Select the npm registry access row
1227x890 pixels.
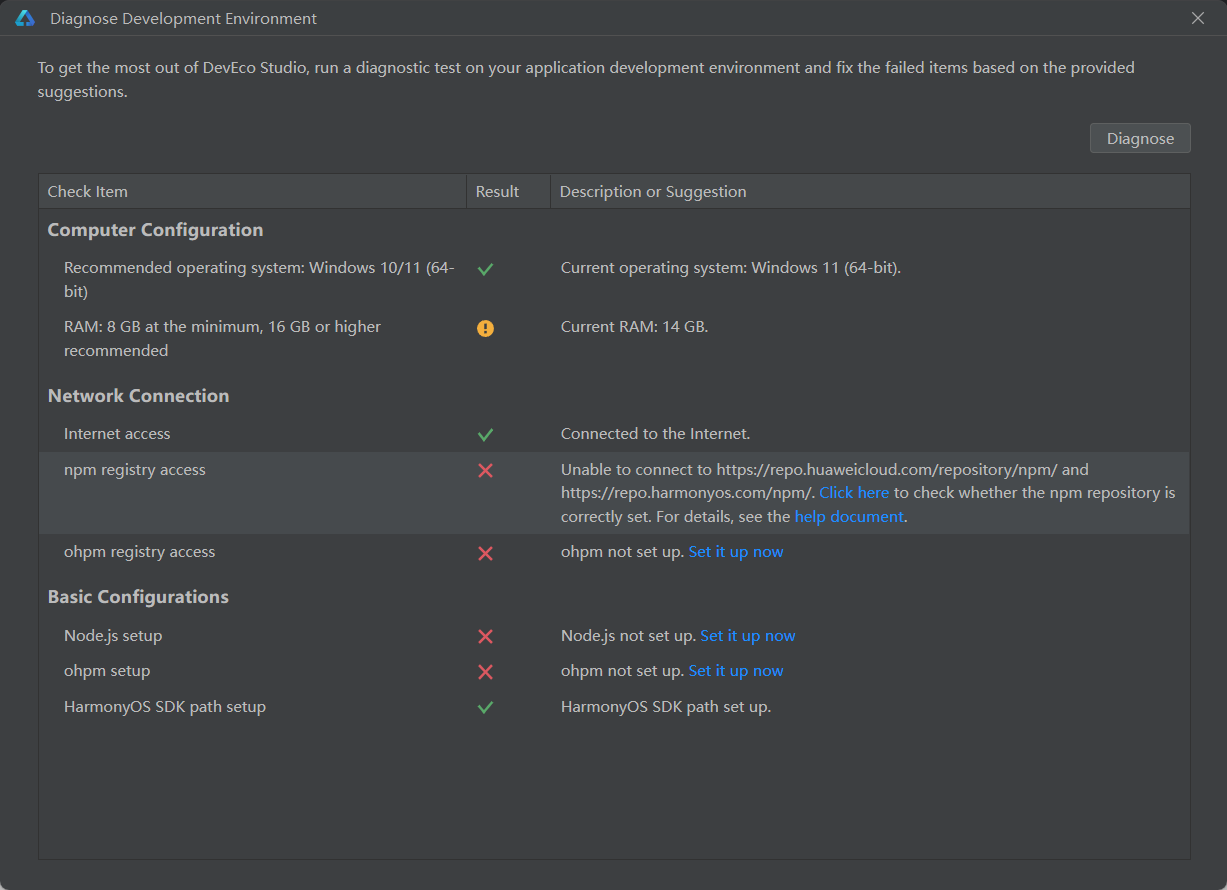point(614,493)
